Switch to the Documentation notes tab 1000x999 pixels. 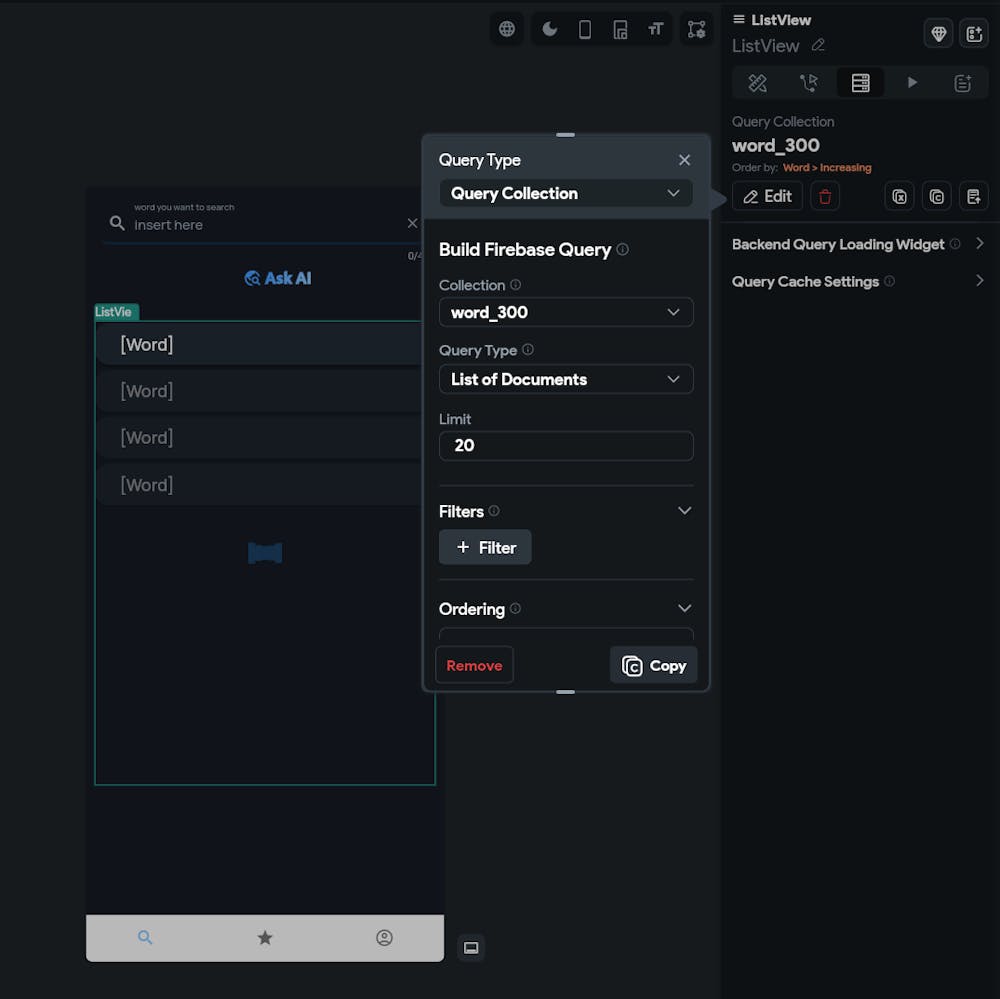pos(962,83)
